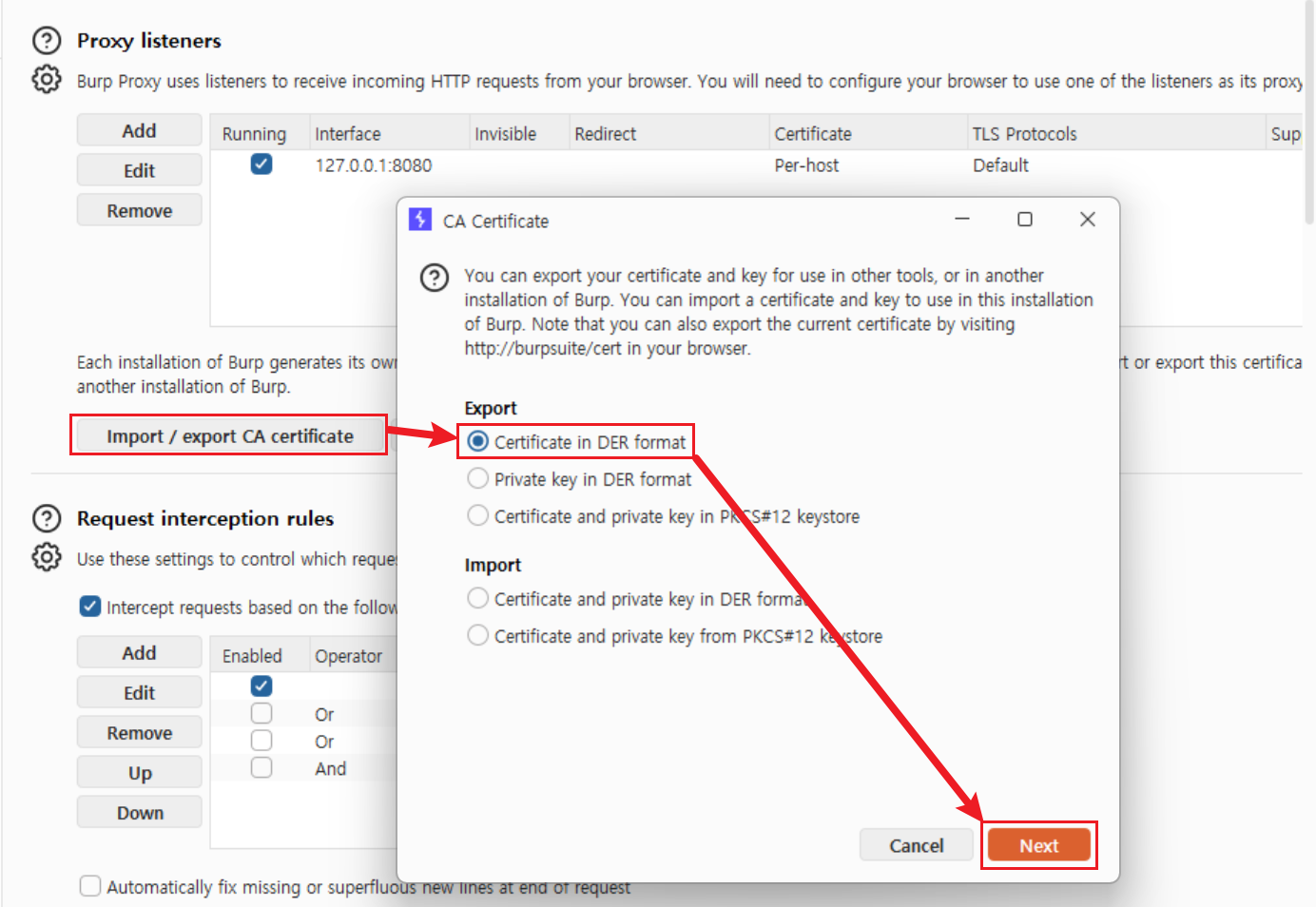
Task: Toggle 'Intercept requests based on the following' checkbox
Action: pyautogui.click(x=90, y=607)
